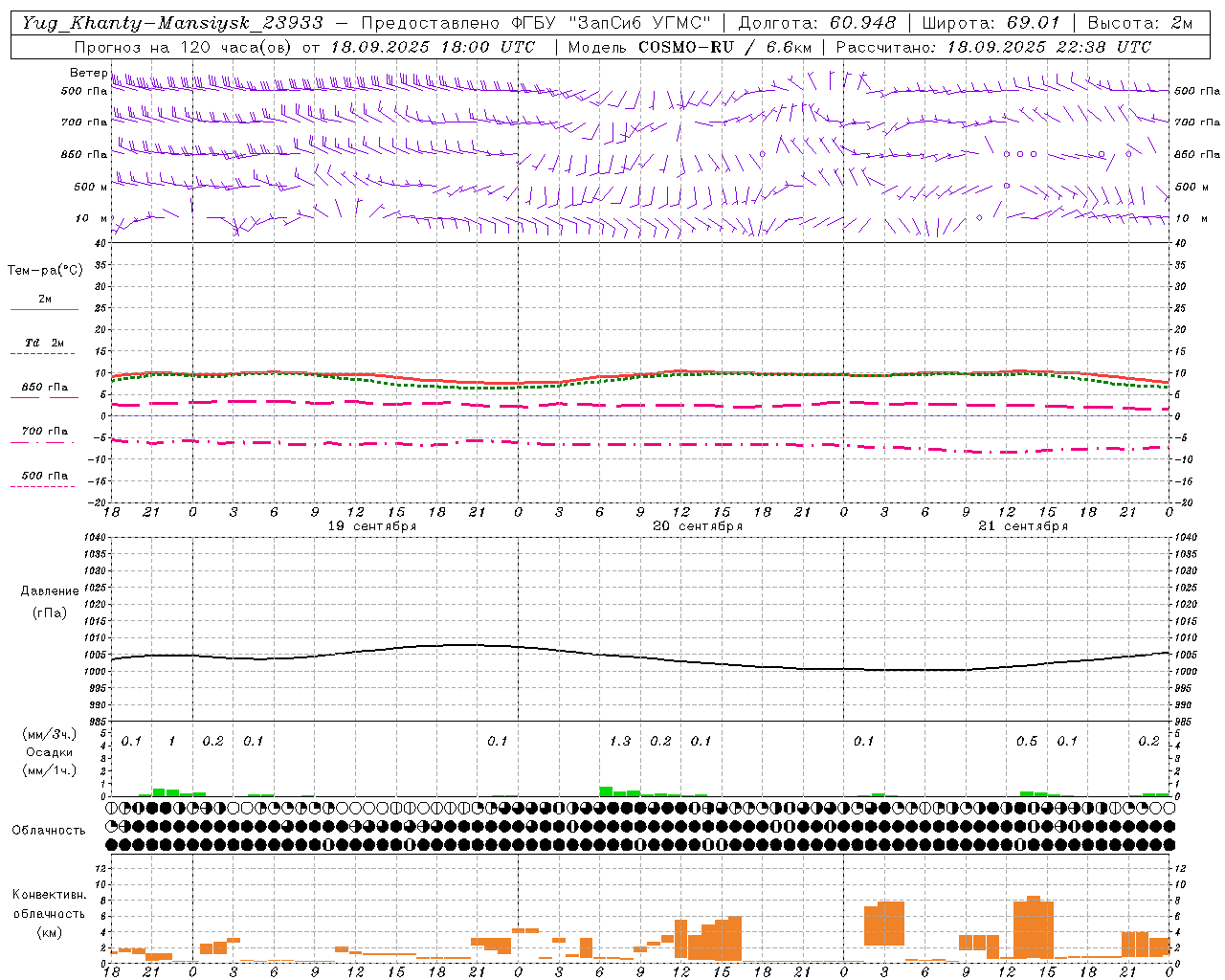Click the (км) convective cloud unit label
This screenshot has width=1225, height=980.
(x=49, y=932)
